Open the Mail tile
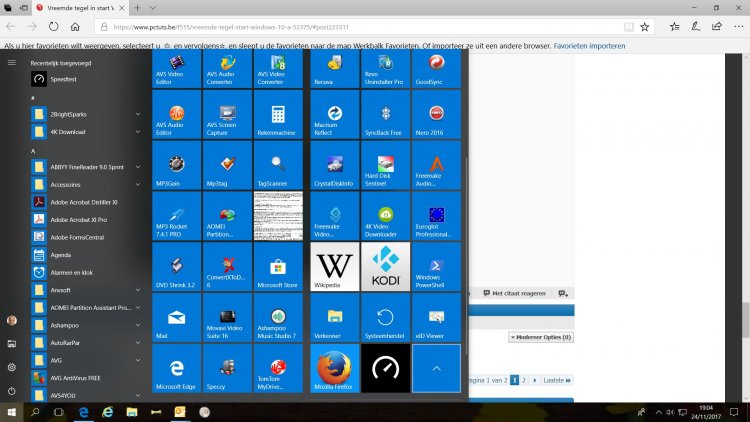The image size is (750, 422). pos(177,318)
